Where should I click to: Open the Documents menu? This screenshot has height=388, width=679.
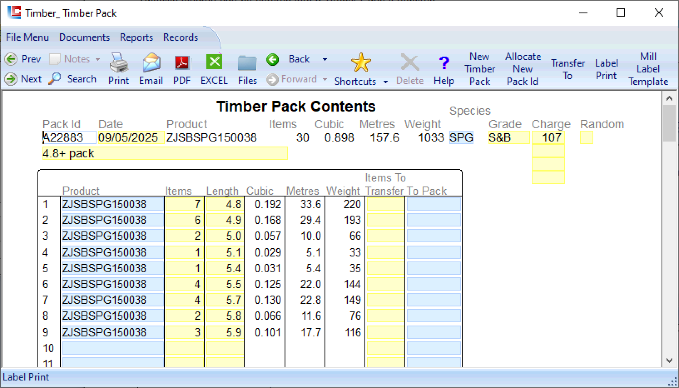(x=84, y=37)
